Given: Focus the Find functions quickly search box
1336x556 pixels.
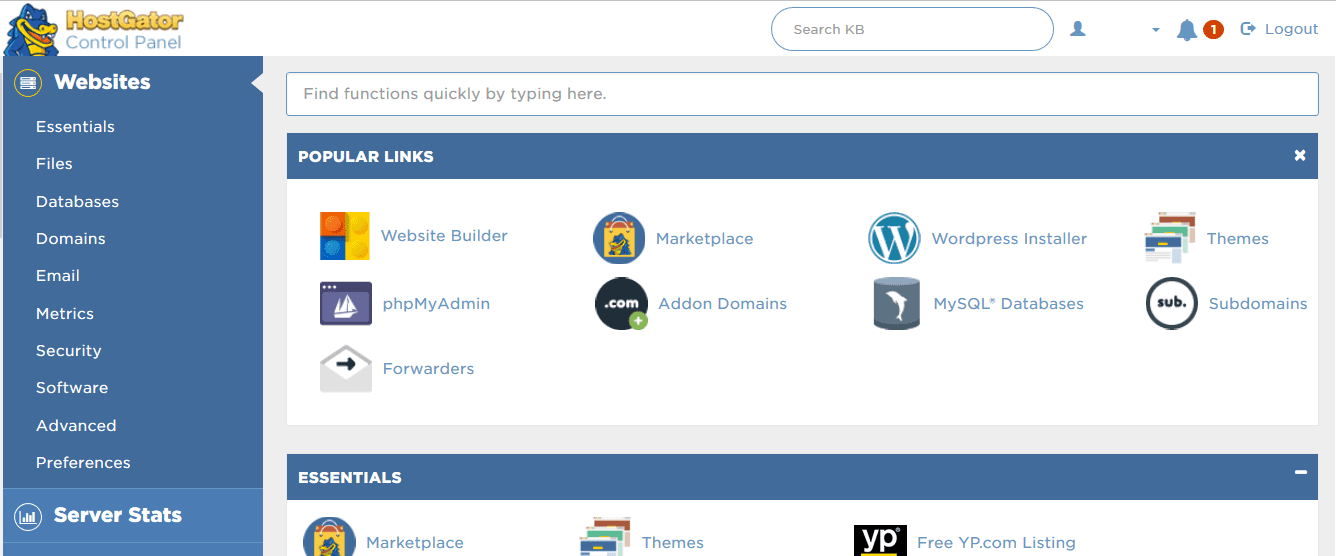Looking at the screenshot, I should coord(802,94).
